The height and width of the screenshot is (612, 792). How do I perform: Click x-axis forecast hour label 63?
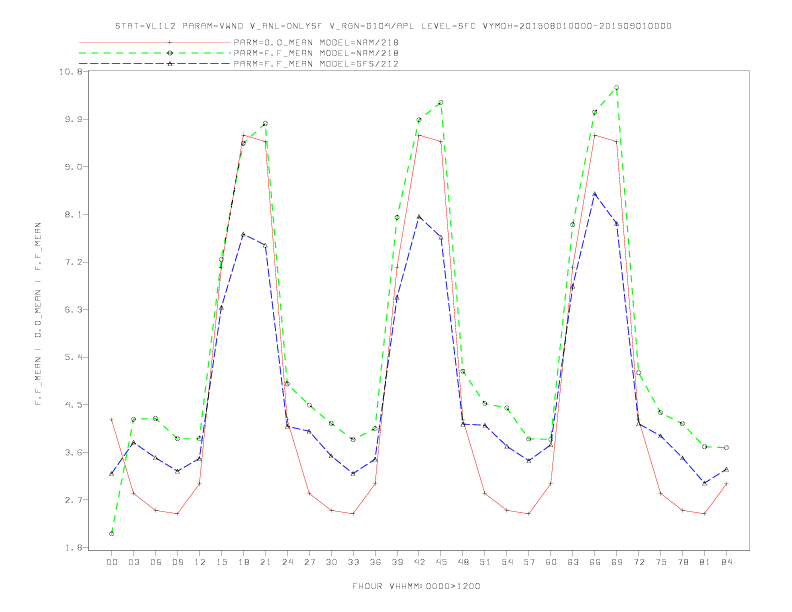tap(573, 562)
